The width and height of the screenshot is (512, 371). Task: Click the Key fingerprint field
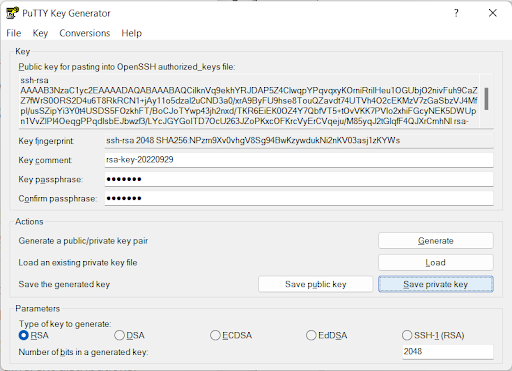click(299, 141)
